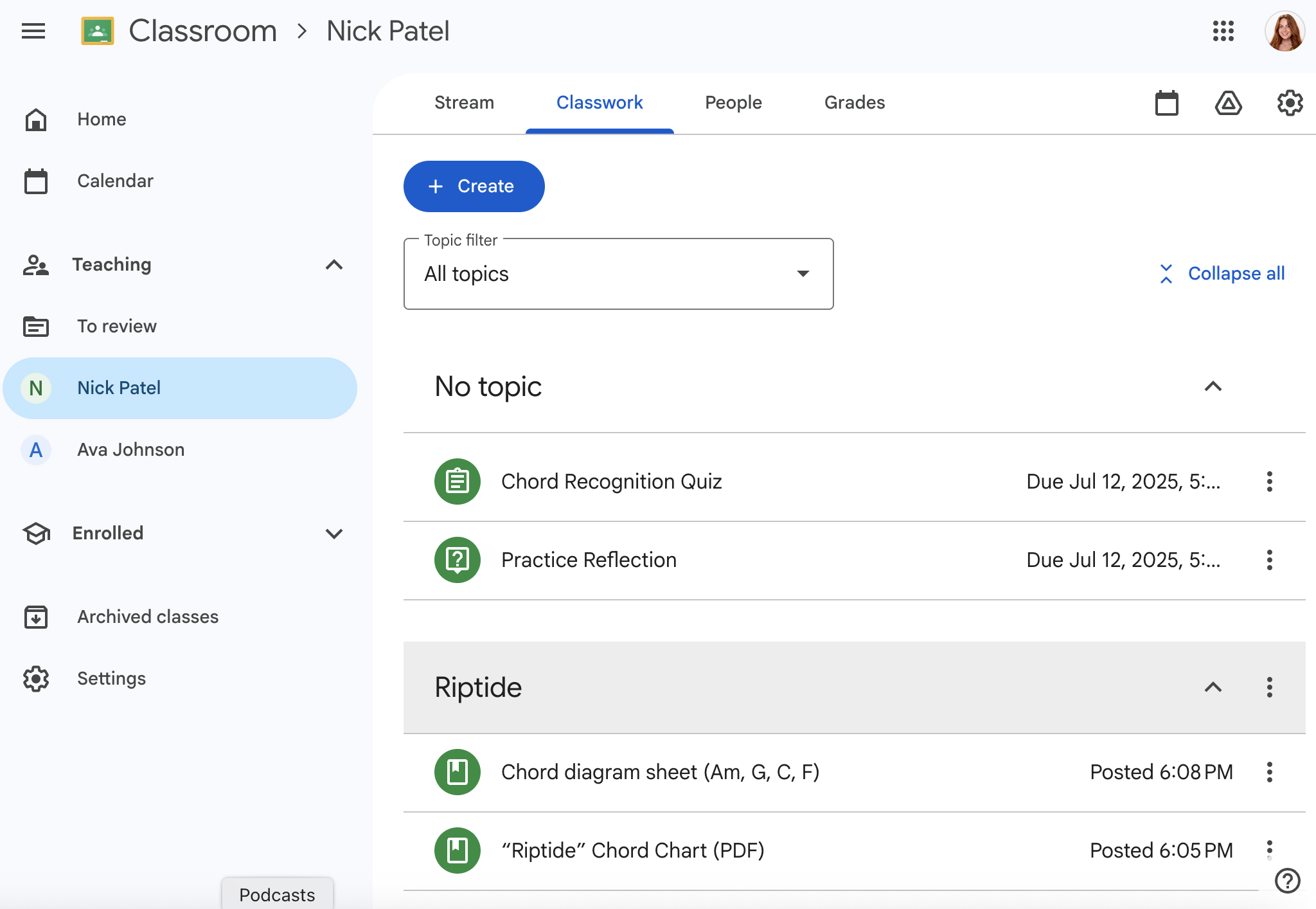This screenshot has height=909, width=1316.
Task: Select Ava Johnson class in sidebar
Action: [131, 450]
